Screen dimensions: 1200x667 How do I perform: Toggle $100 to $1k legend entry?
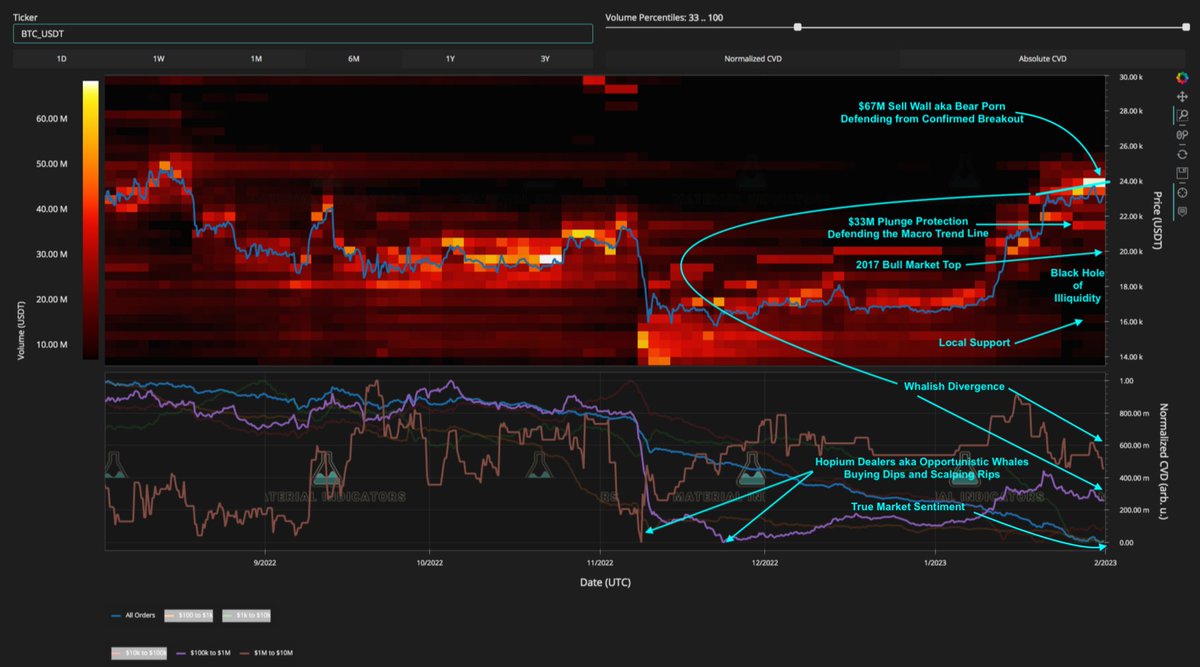(188, 615)
